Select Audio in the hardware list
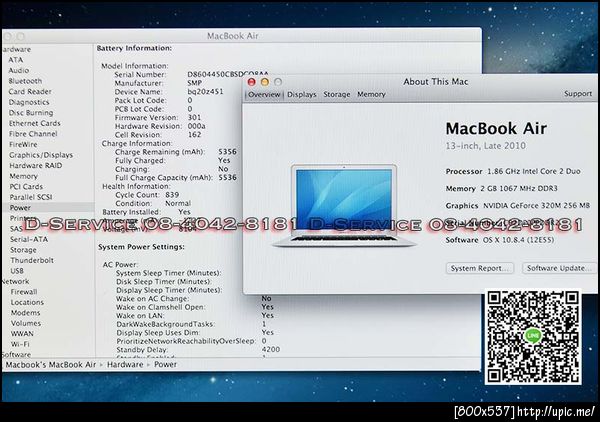This screenshot has height=422, width=600. pyautogui.click(x=19, y=70)
